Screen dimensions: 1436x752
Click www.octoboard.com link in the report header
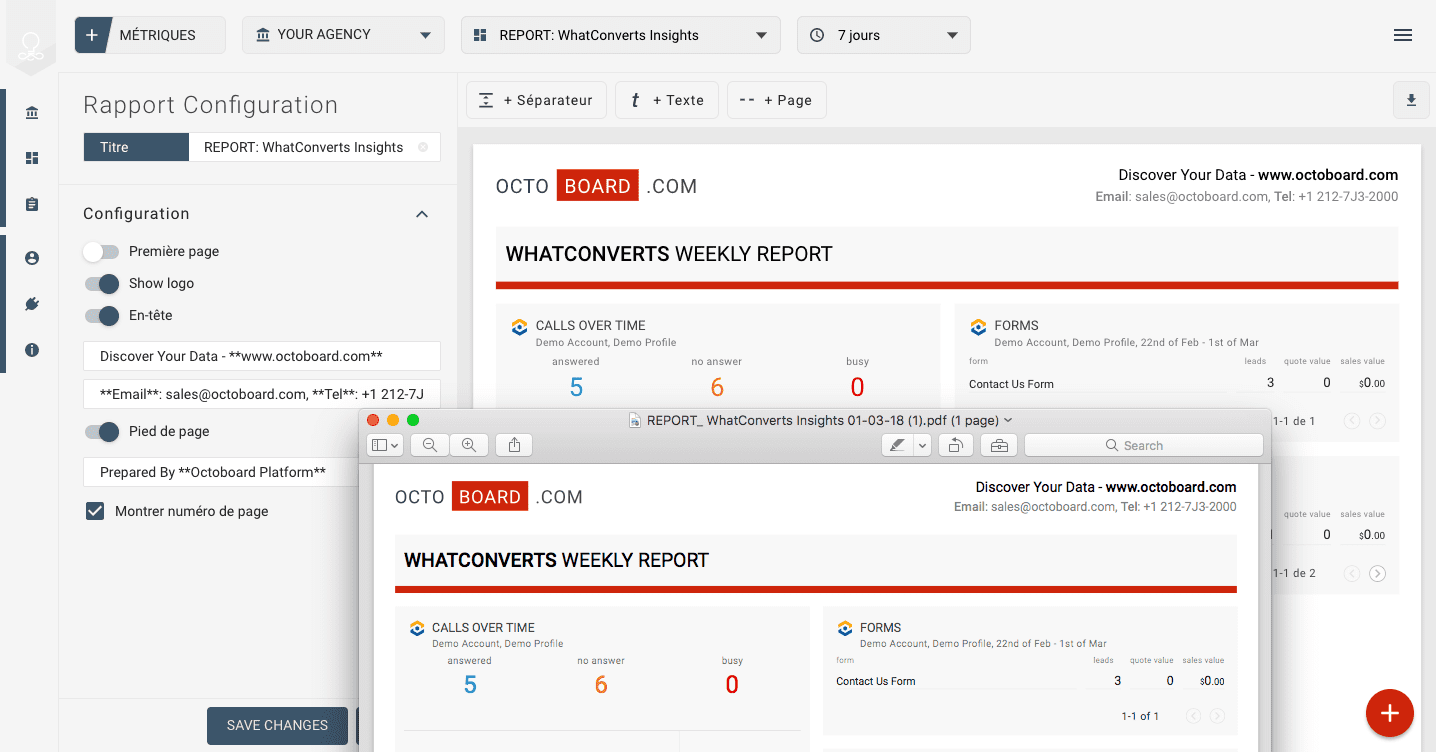coord(1328,175)
